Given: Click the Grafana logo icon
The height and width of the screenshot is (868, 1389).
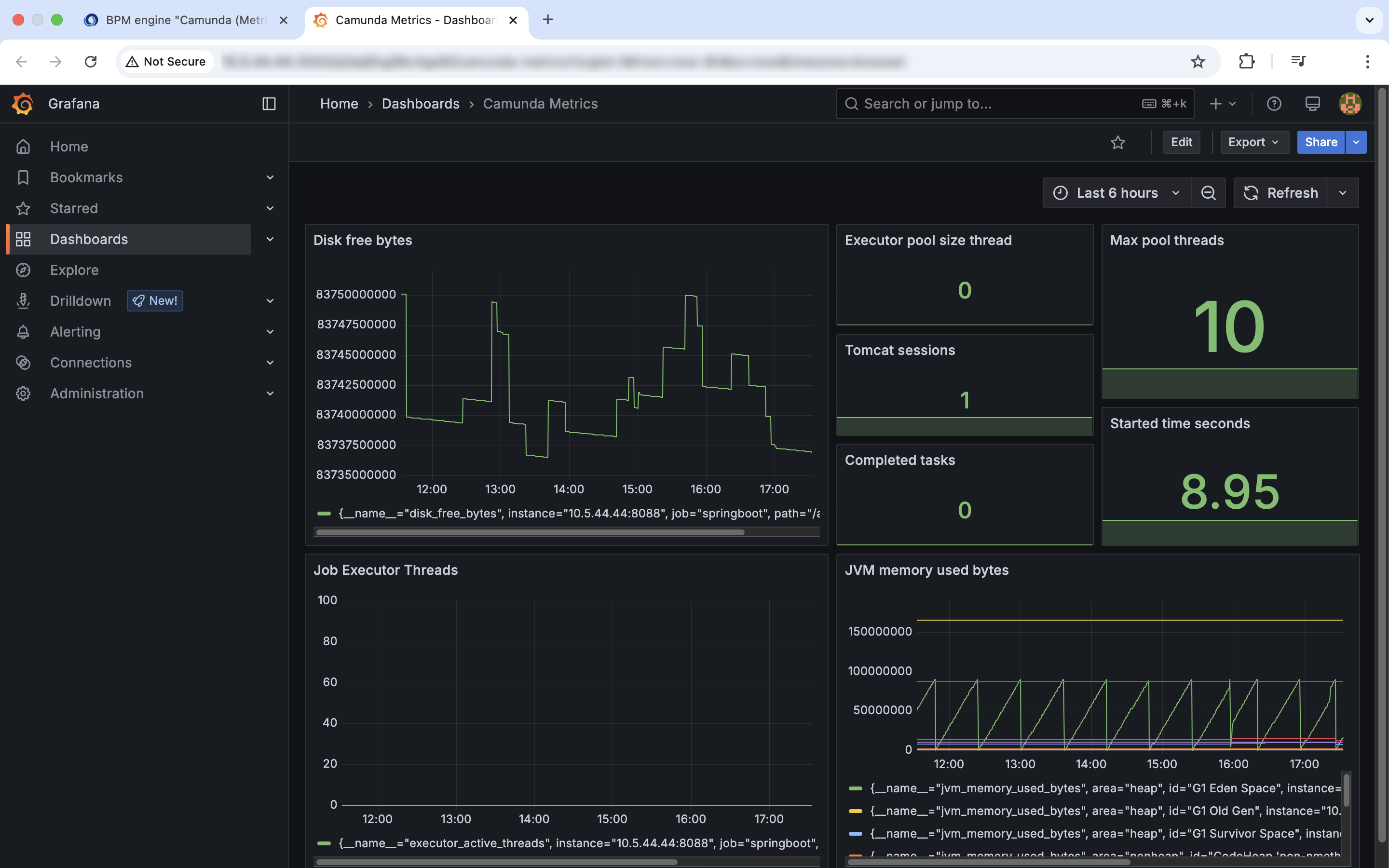Looking at the screenshot, I should tap(23, 104).
